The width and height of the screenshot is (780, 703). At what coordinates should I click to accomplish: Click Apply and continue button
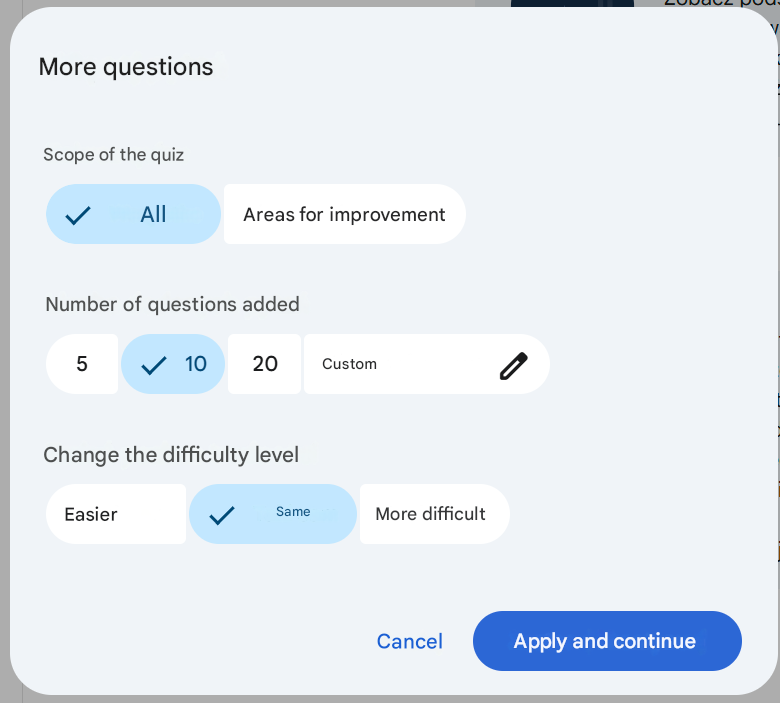(607, 641)
